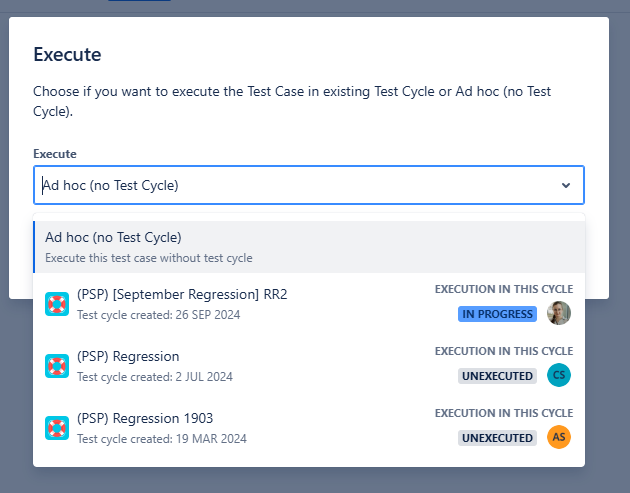Click the Execute dialog heading
The image size is (630, 493).
tap(67, 54)
